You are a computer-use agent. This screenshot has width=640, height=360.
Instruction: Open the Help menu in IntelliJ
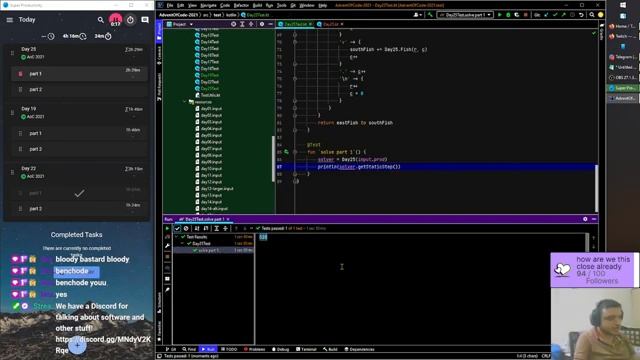(x=322, y=5)
